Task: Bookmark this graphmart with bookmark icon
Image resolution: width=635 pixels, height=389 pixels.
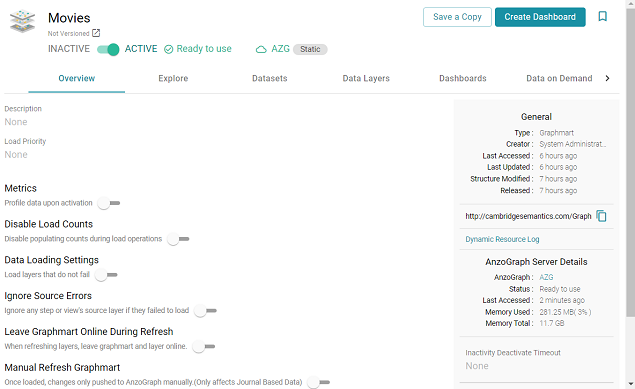Action: point(603,17)
